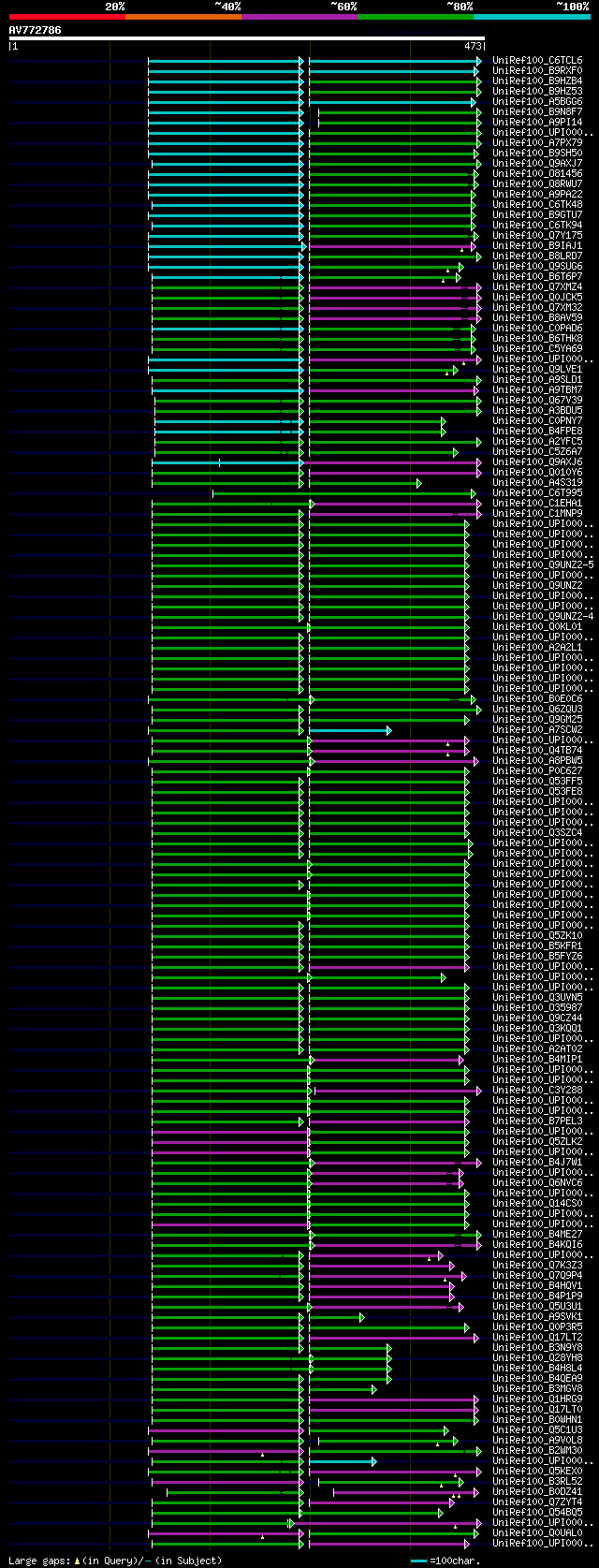Select the UniRef100_Q9UNZ2-5 label
This screenshot has height=1568, width=599.
(543, 565)
